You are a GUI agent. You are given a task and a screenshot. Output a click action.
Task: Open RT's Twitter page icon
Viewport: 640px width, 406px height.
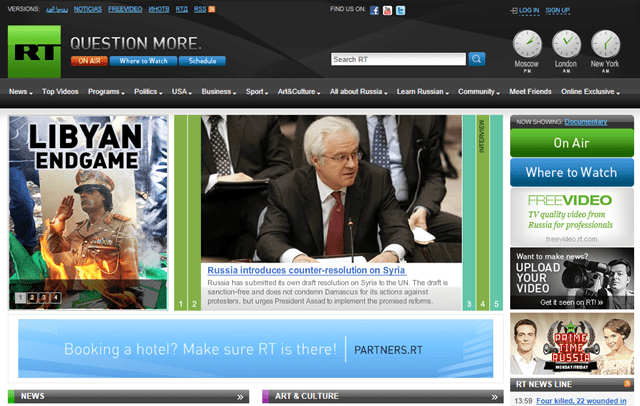tap(401, 11)
